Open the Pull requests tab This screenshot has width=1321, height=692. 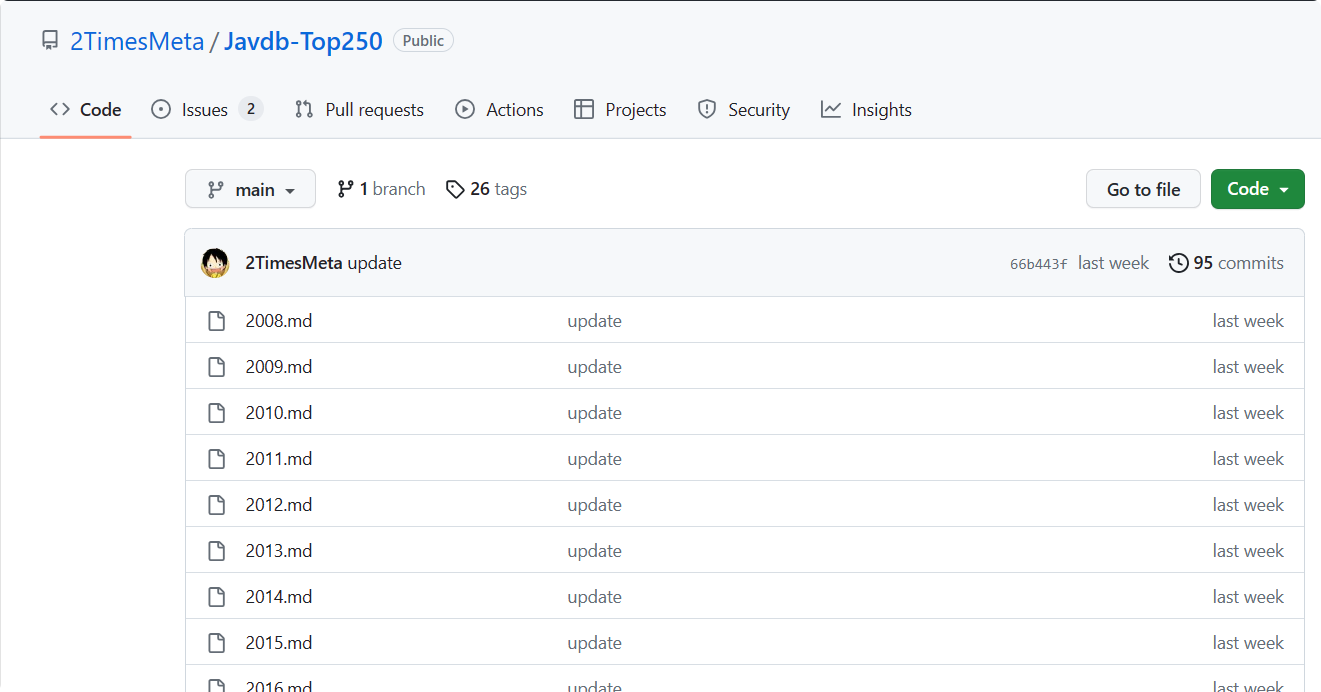coord(359,110)
